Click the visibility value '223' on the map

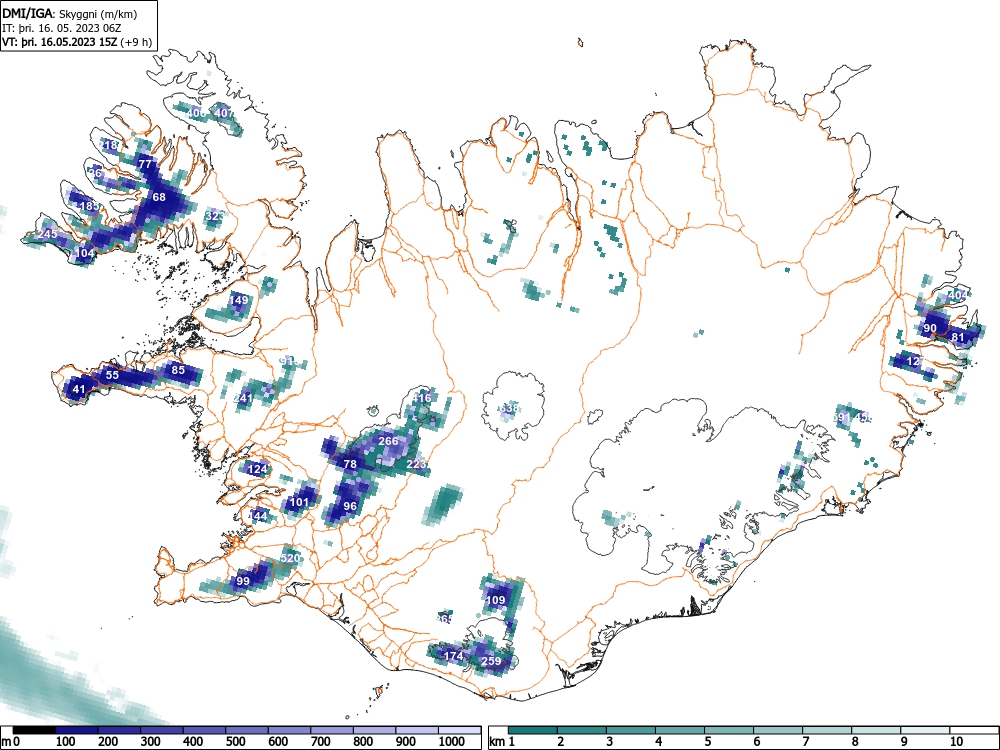(416, 464)
